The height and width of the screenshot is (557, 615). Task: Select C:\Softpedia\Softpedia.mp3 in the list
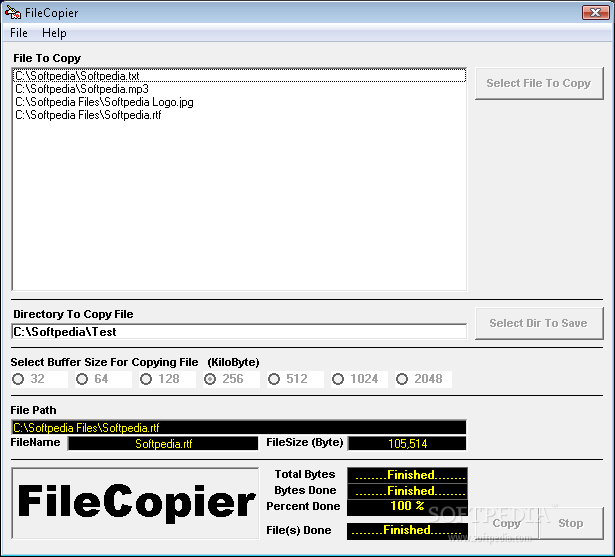(240, 89)
